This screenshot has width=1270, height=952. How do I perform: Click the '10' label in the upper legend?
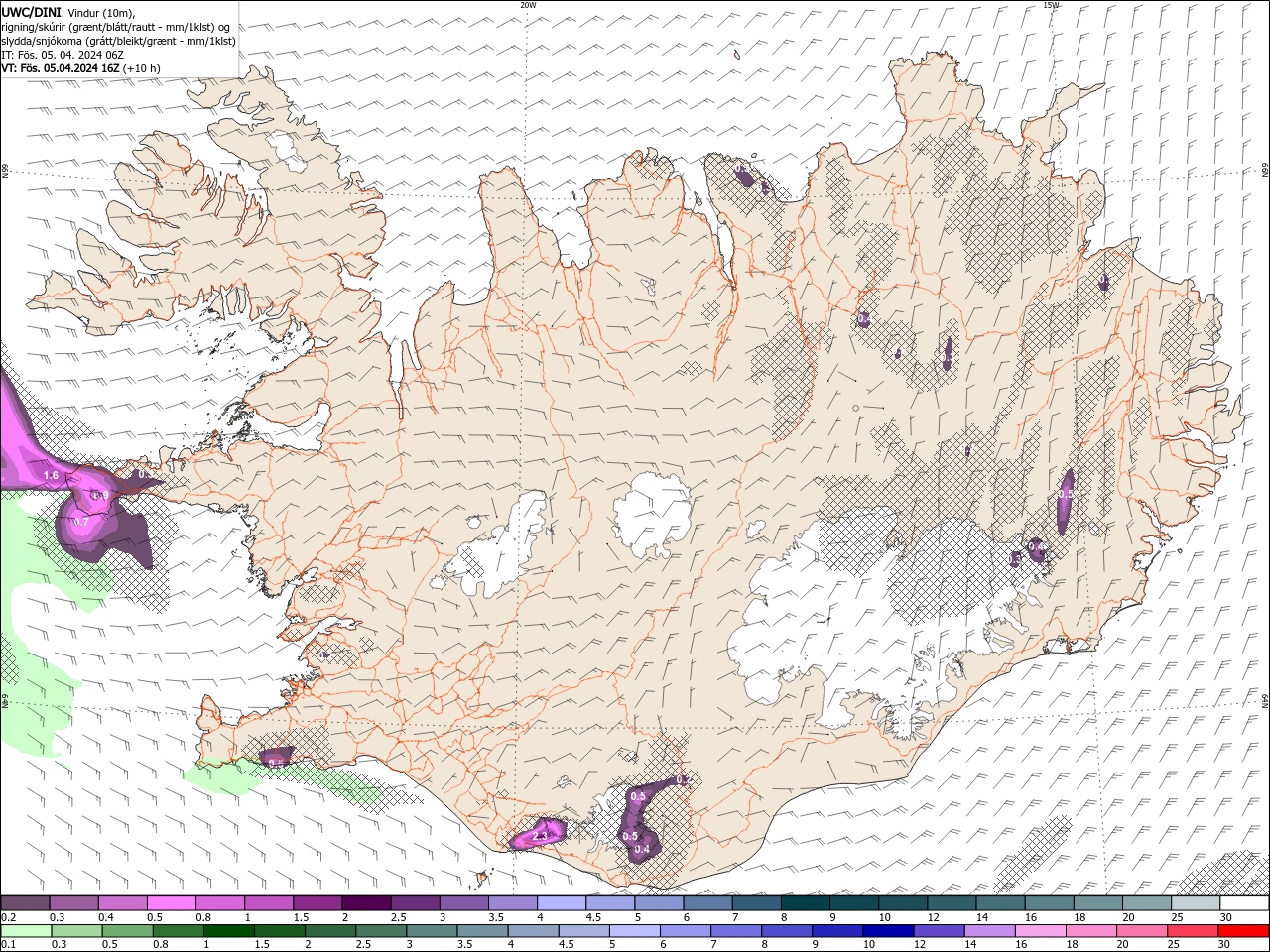point(884,917)
